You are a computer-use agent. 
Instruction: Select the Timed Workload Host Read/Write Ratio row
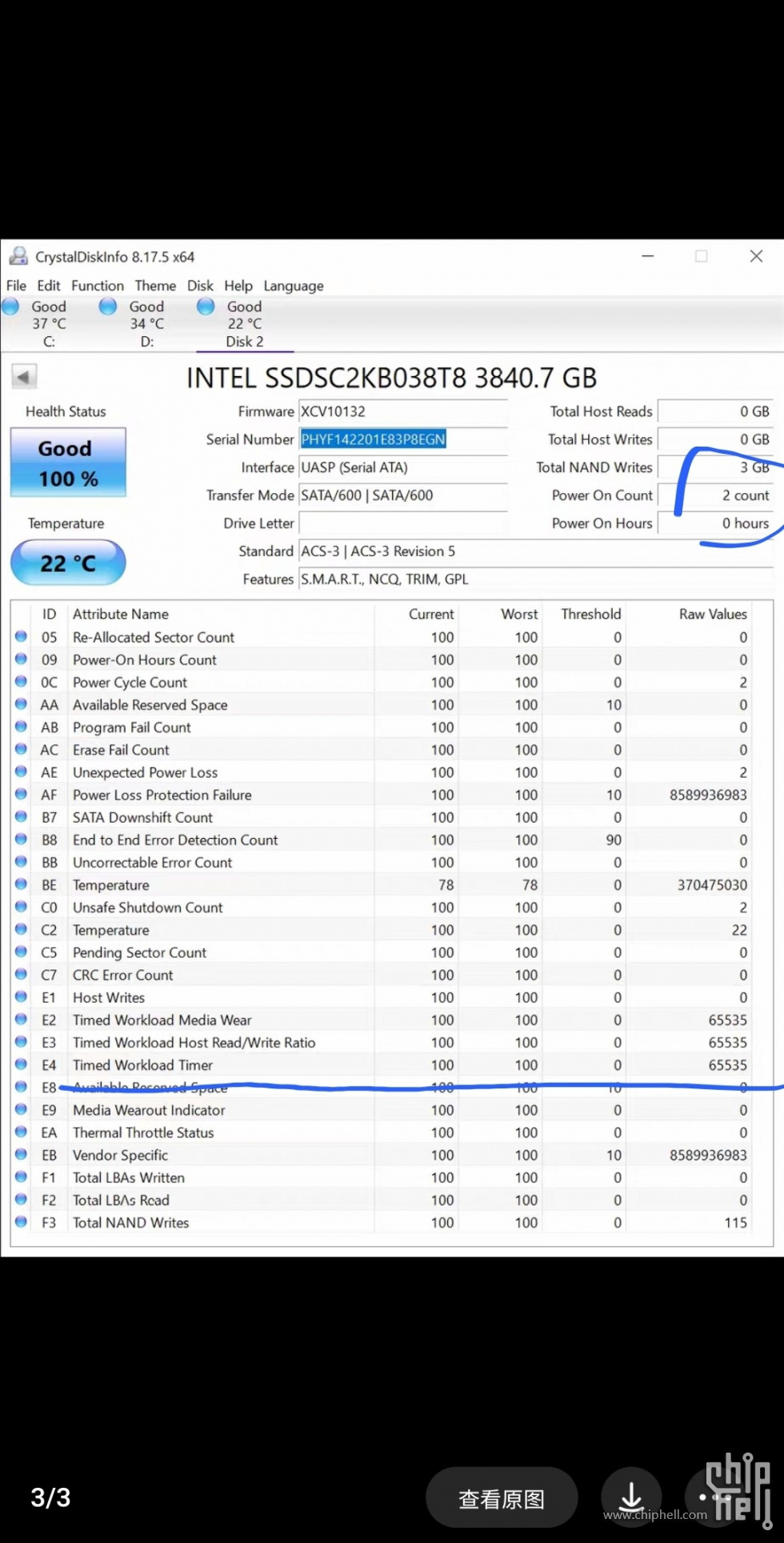tap(382, 1042)
